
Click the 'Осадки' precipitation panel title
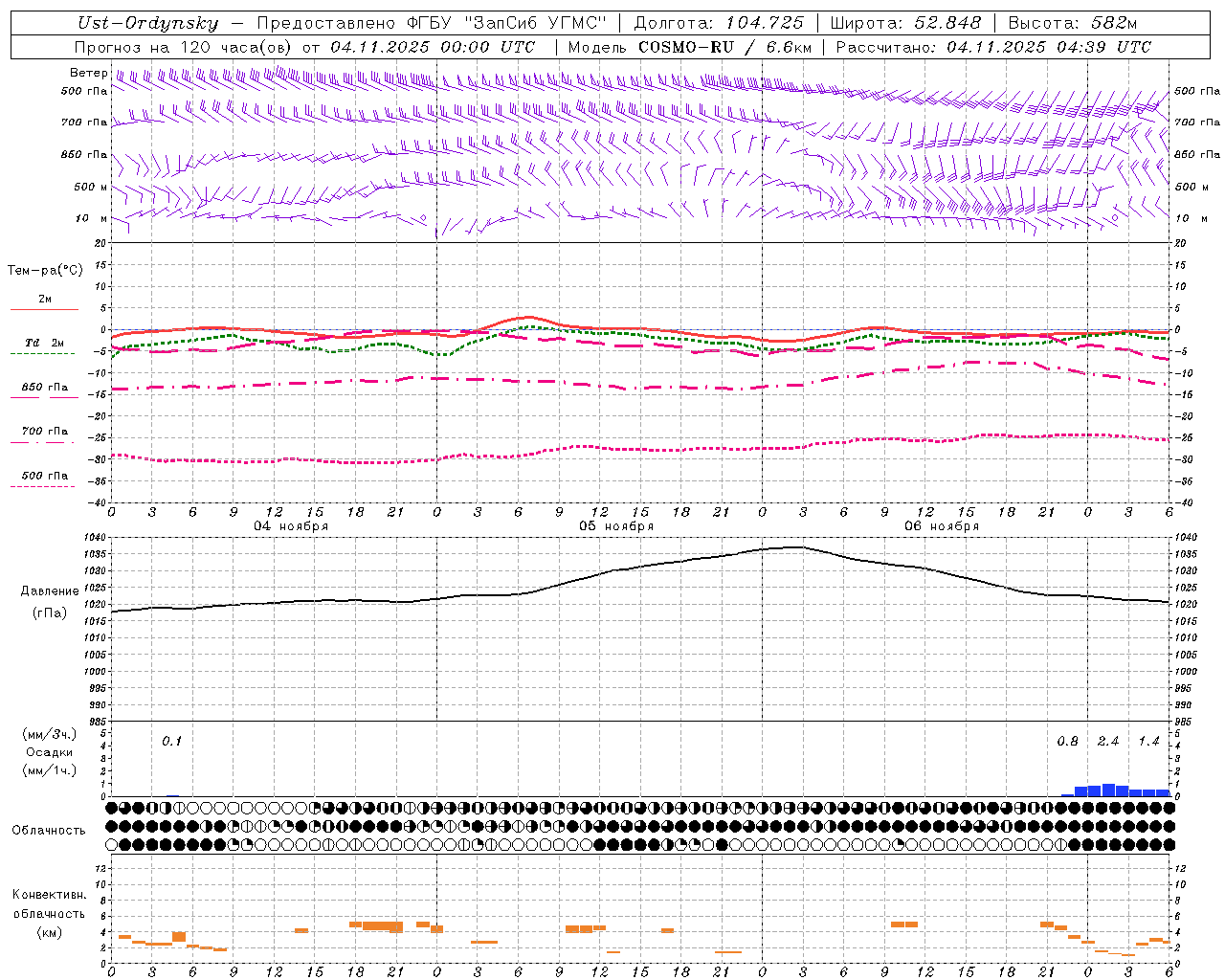(x=50, y=752)
